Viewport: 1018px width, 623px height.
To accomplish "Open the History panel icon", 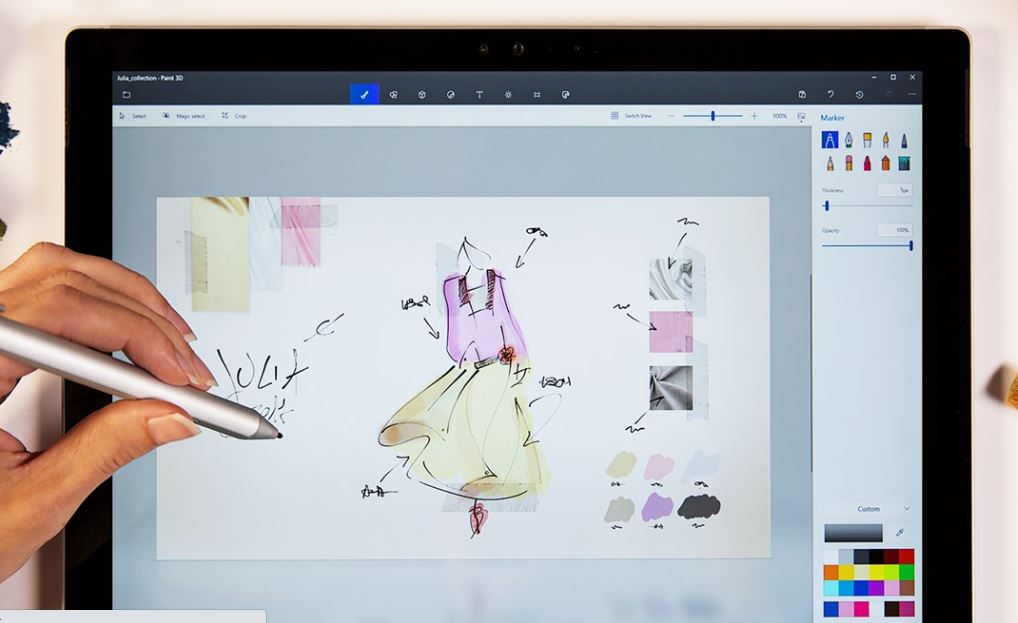I will point(859,95).
